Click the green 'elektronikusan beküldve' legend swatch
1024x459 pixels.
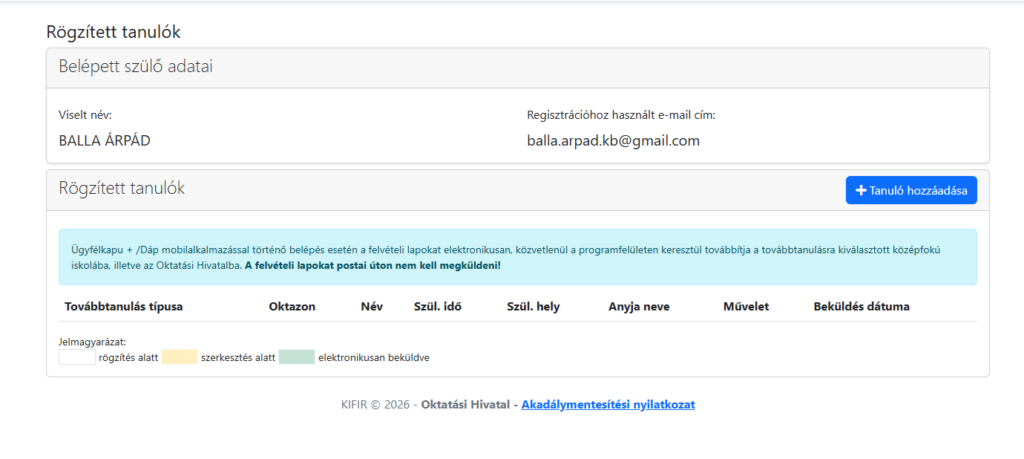296,357
